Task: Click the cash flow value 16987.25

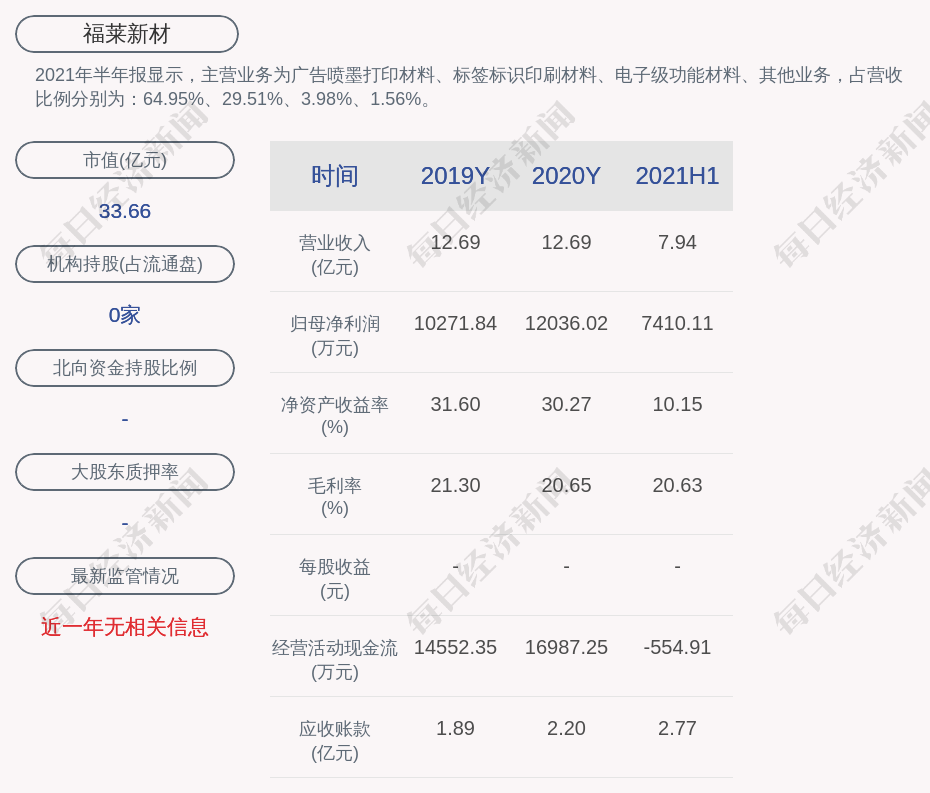Action: tap(566, 647)
